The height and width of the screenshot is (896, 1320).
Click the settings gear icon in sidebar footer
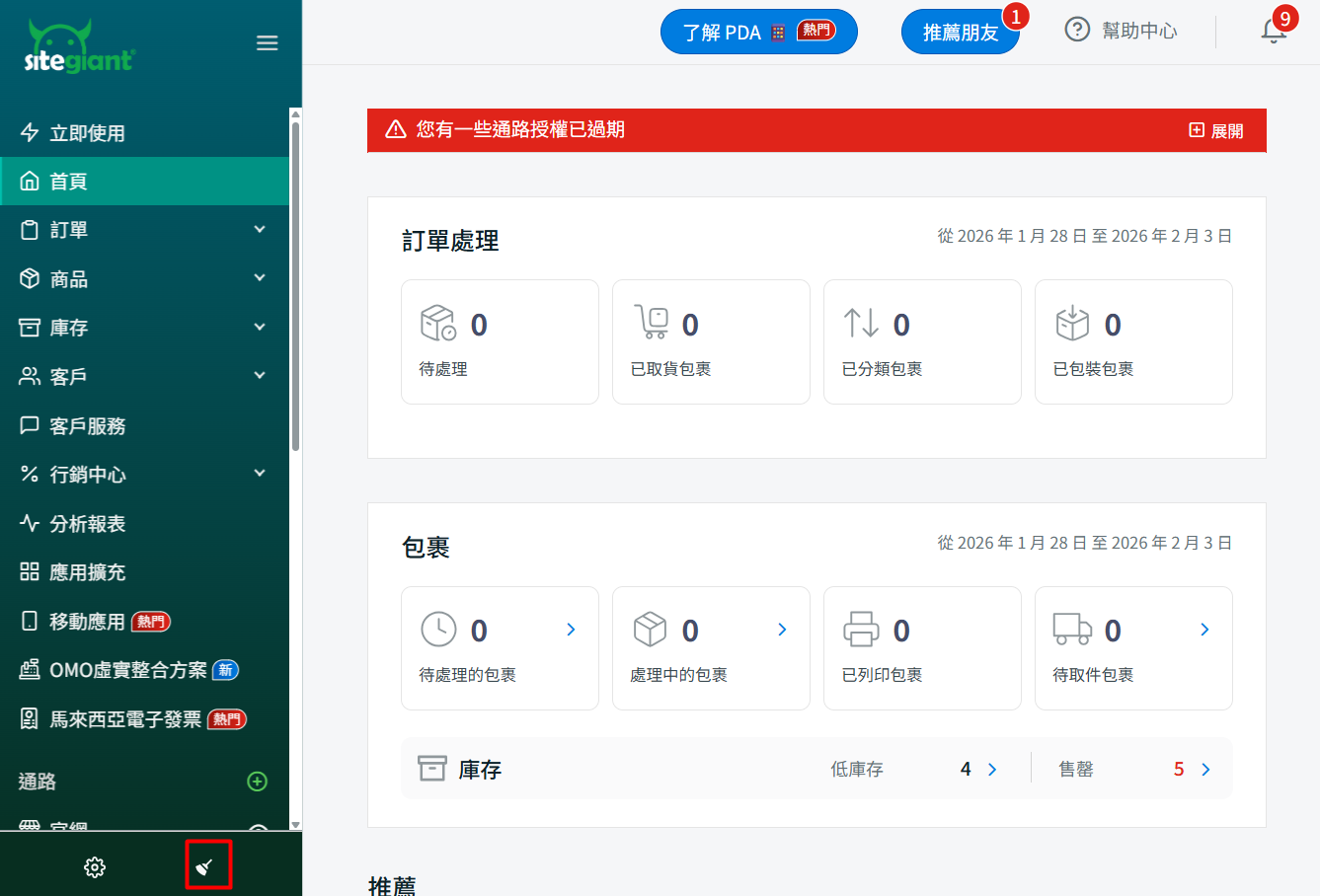coord(95,866)
